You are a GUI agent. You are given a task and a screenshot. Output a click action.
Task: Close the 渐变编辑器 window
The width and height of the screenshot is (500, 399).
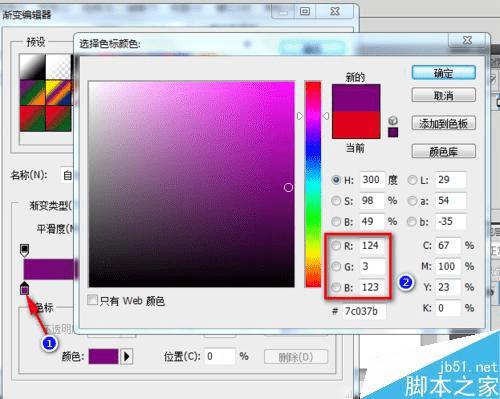(334, 12)
